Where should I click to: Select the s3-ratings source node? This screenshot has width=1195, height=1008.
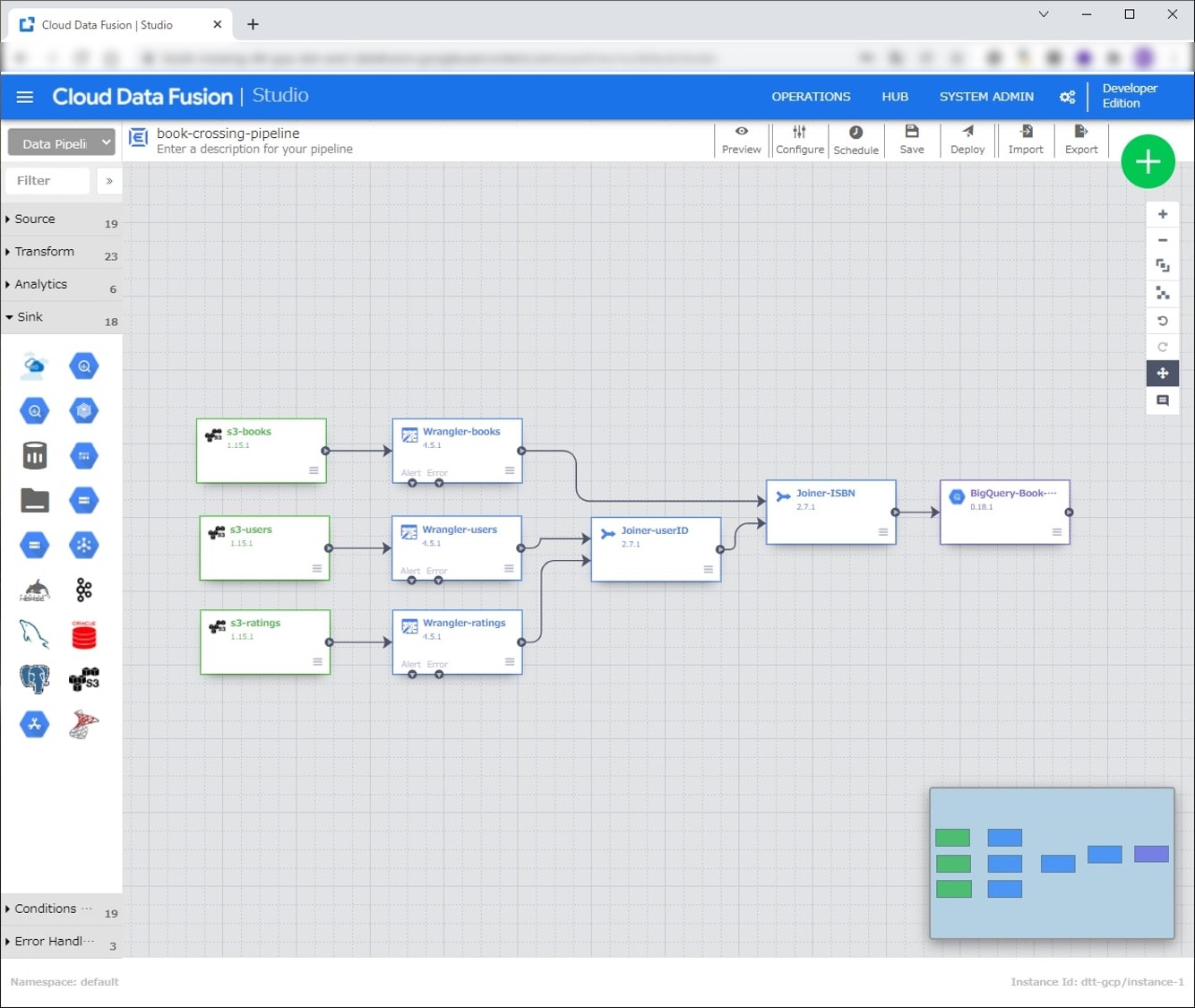[x=265, y=642]
